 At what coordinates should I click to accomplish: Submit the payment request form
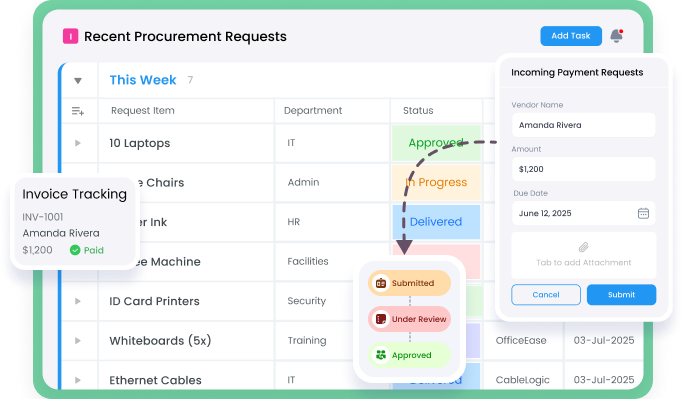621,294
